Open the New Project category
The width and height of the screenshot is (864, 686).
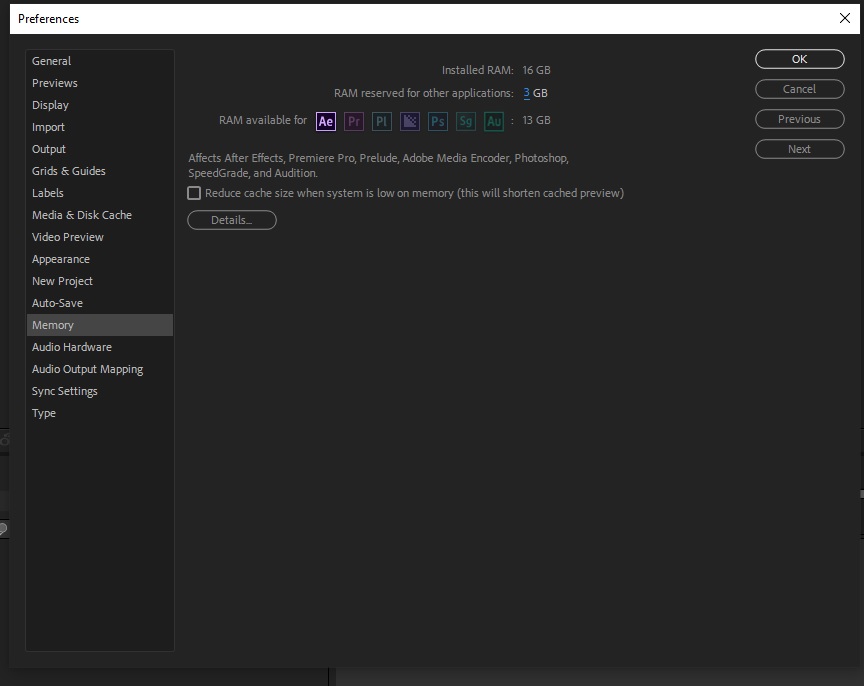tap(100, 282)
